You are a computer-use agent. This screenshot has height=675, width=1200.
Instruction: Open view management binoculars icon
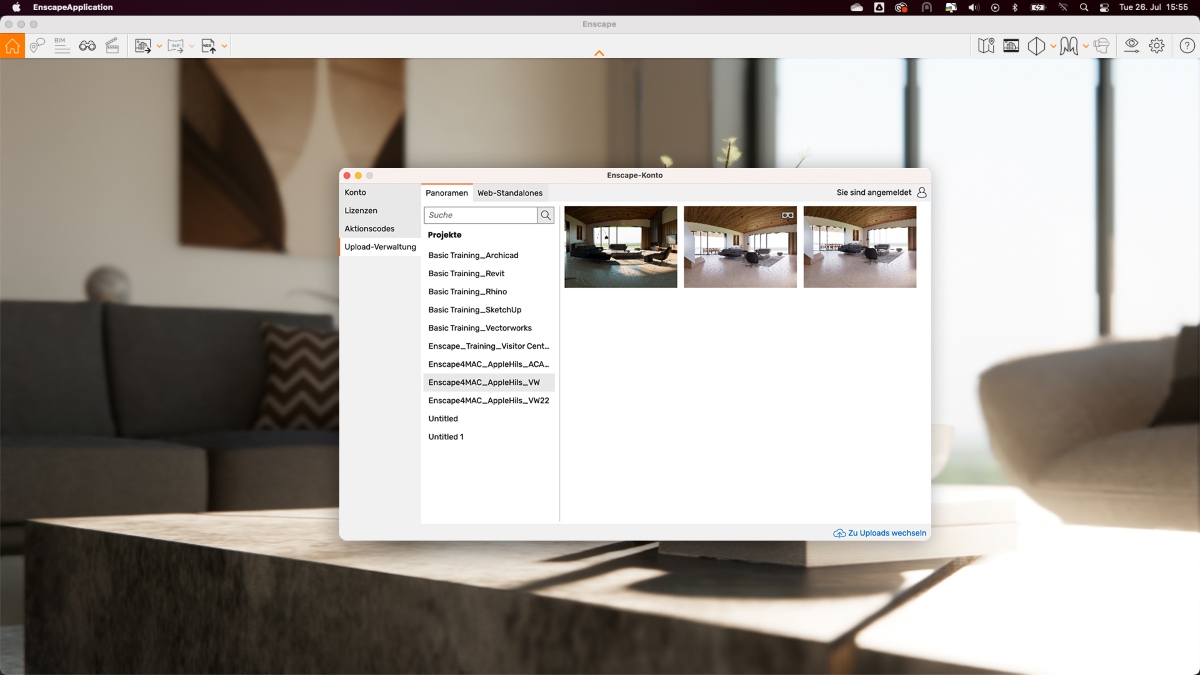tap(87, 46)
